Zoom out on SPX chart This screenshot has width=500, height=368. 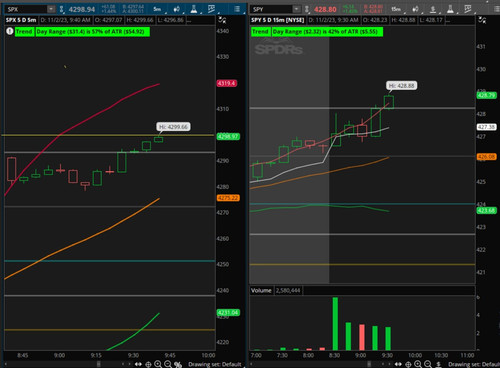click(x=168, y=364)
